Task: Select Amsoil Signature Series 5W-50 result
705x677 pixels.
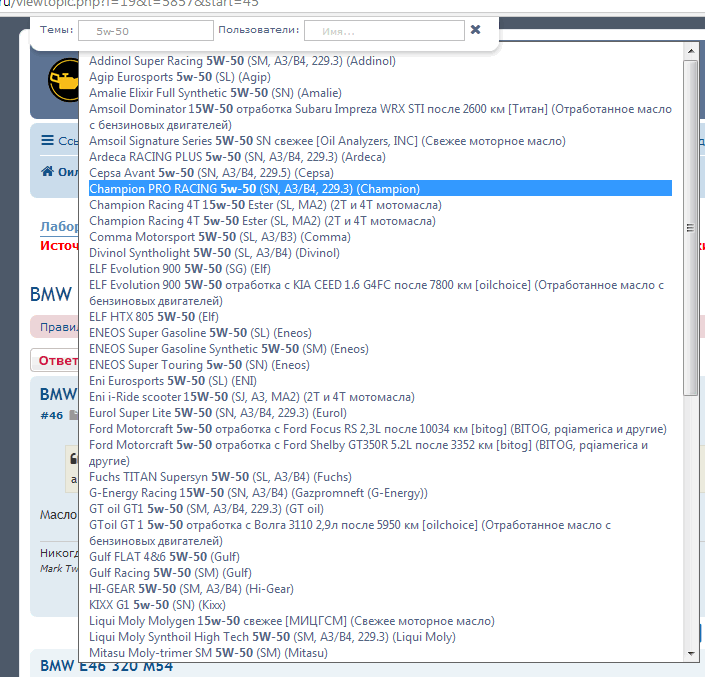Action: 327,141
